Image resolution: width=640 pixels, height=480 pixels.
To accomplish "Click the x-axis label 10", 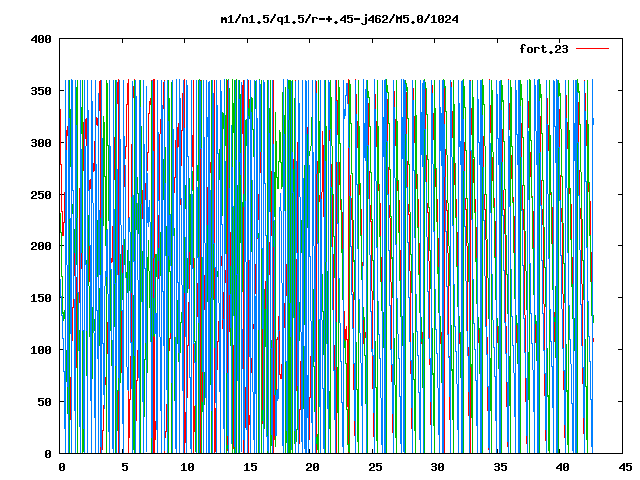I will (187, 467).
